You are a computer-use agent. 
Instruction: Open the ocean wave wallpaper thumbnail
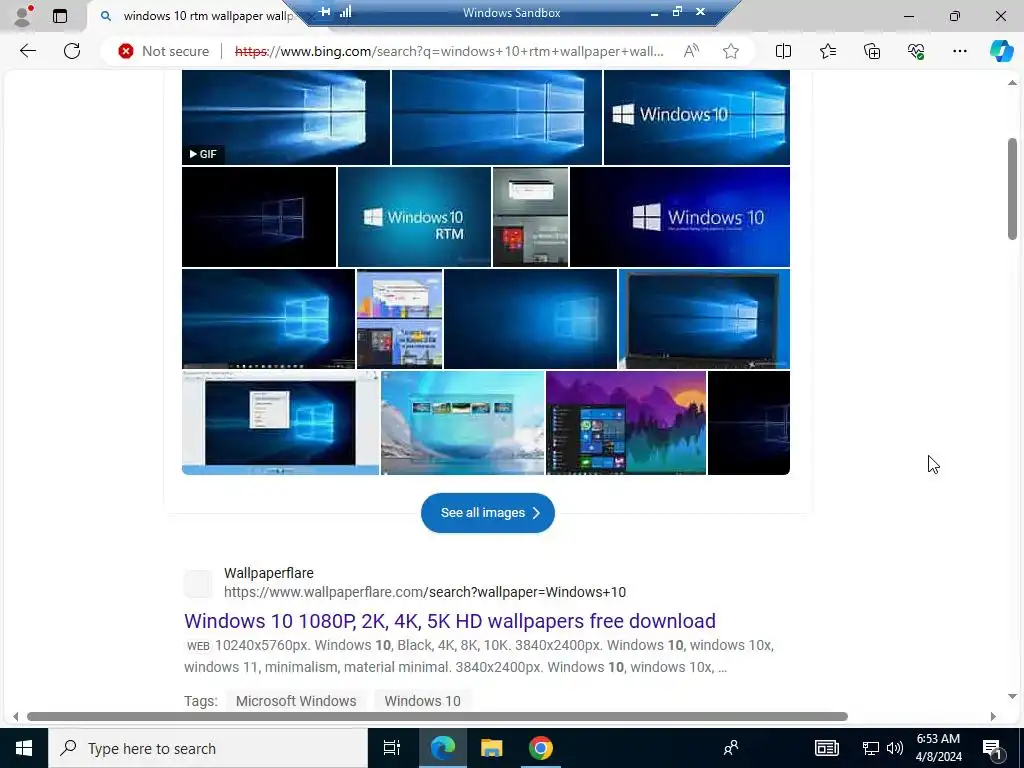pyautogui.click(x=462, y=423)
